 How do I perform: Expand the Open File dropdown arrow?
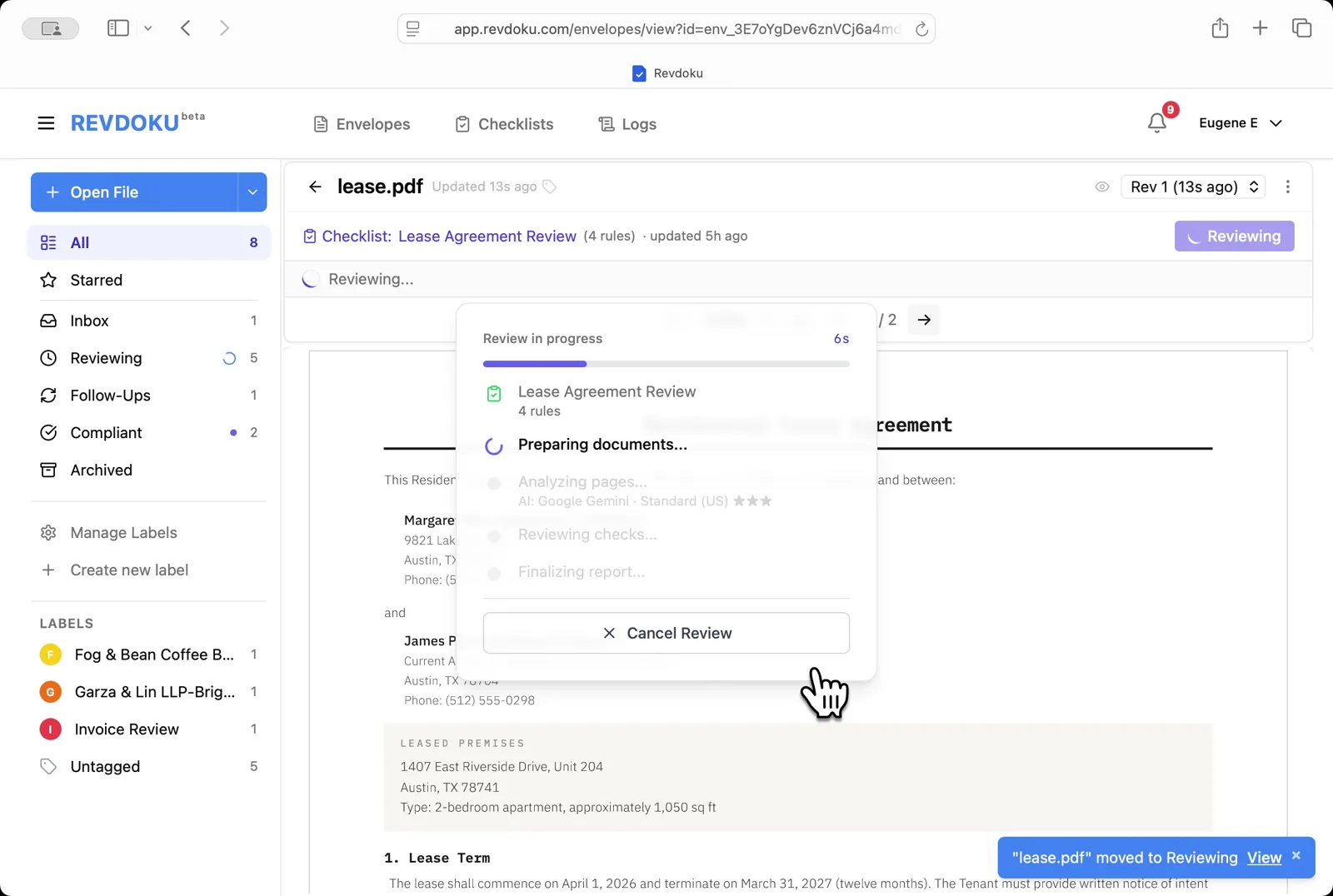pyautogui.click(x=252, y=192)
